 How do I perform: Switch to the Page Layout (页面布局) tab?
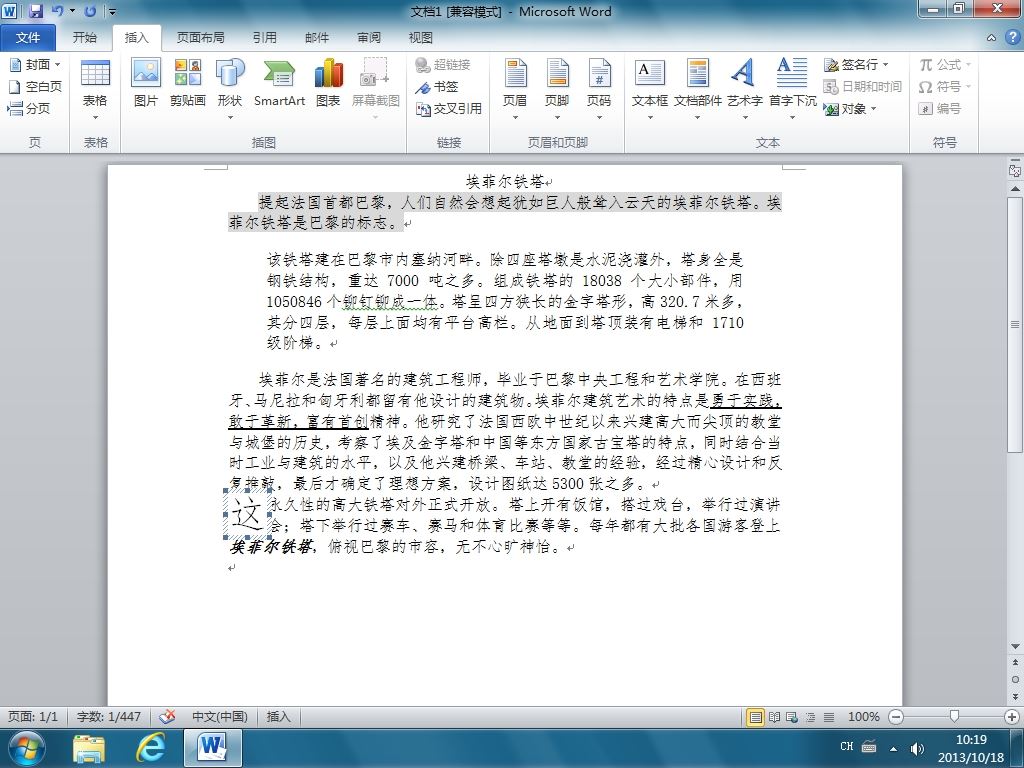[200, 38]
